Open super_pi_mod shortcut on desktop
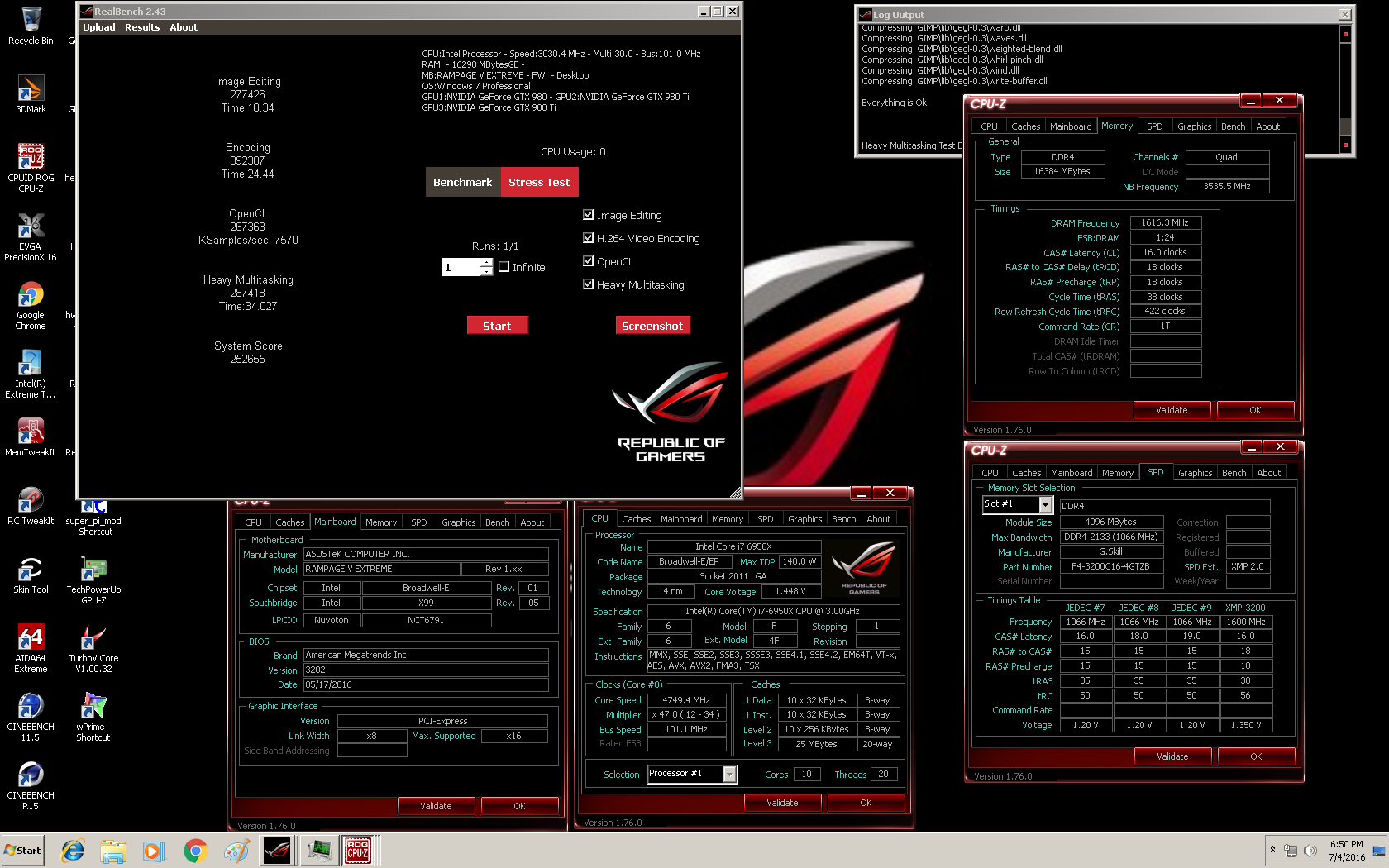This screenshot has width=1389, height=868. pyautogui.click(x=93, y=517)
